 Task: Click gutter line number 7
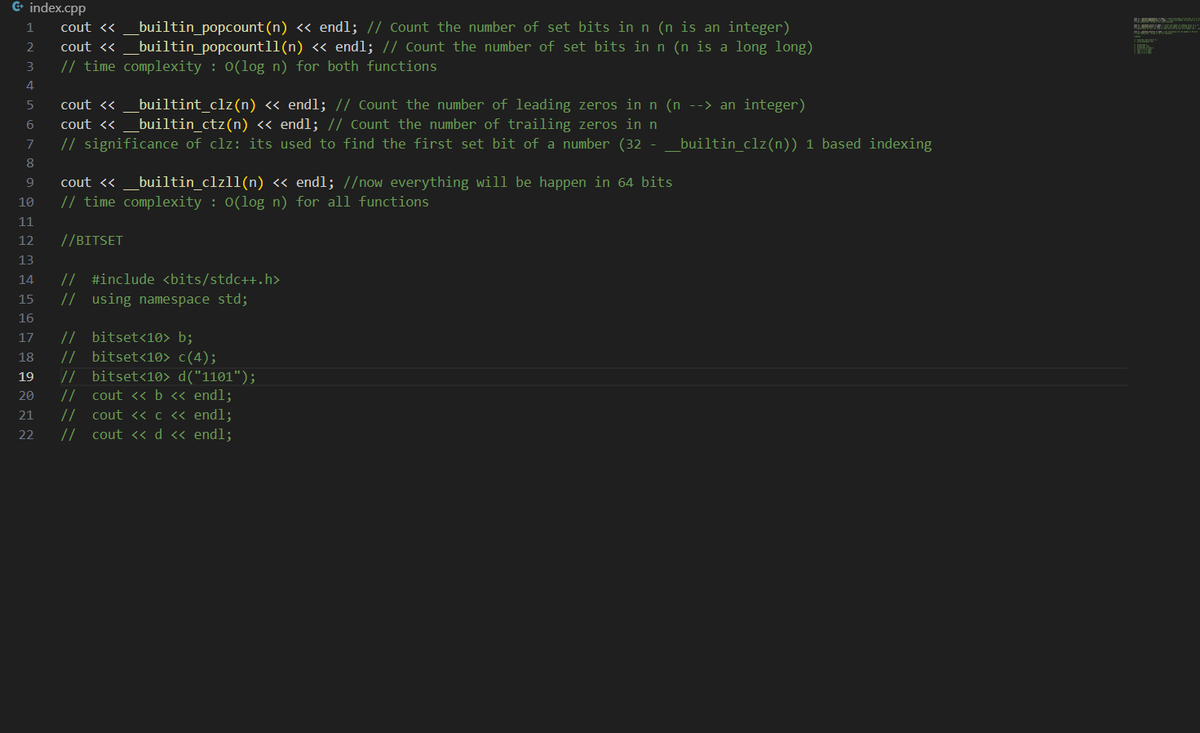pyautogui.click(x=31, y=144)
